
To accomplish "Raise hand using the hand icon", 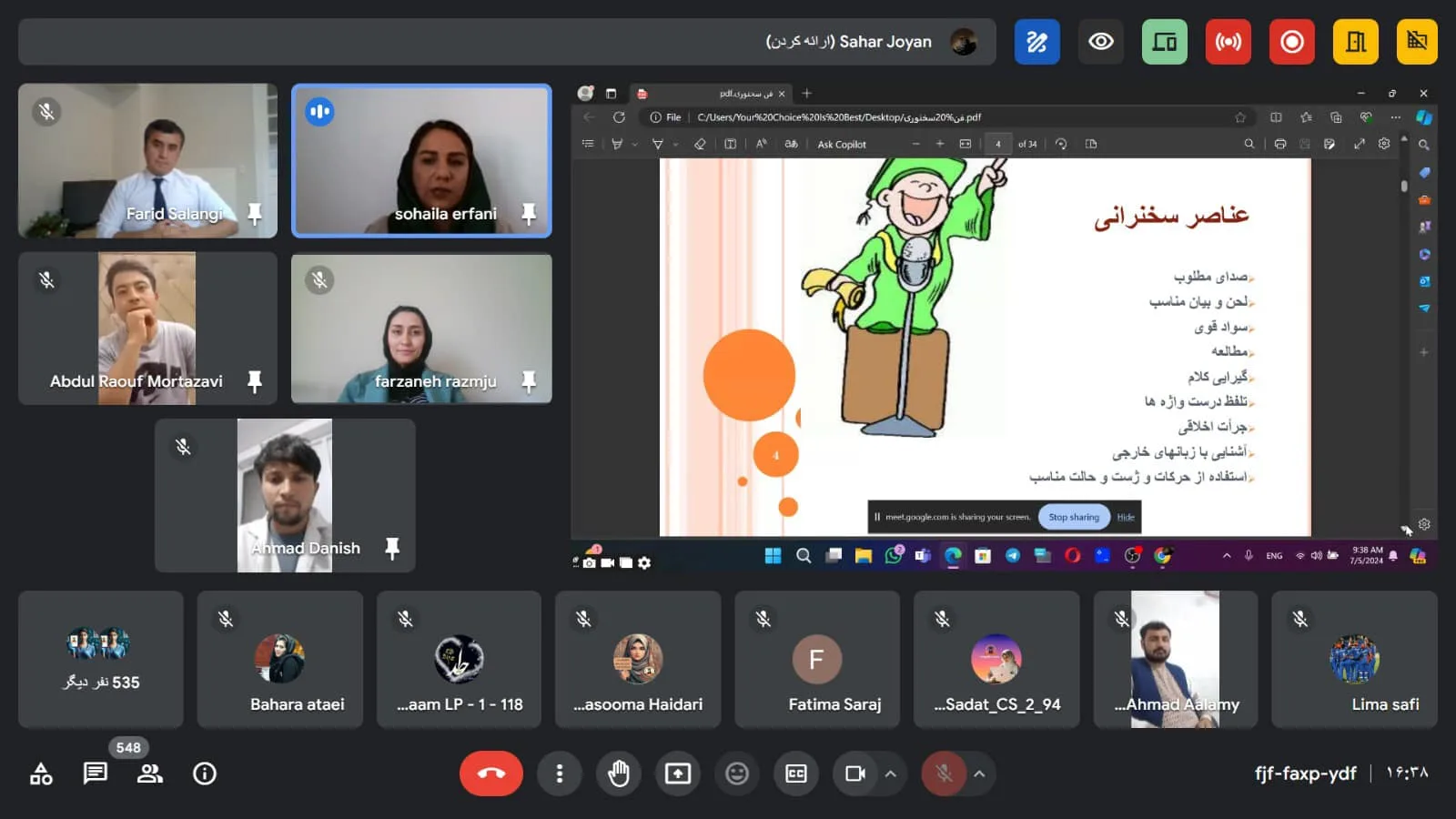I will pyautogui.click(x=619, y=773).
